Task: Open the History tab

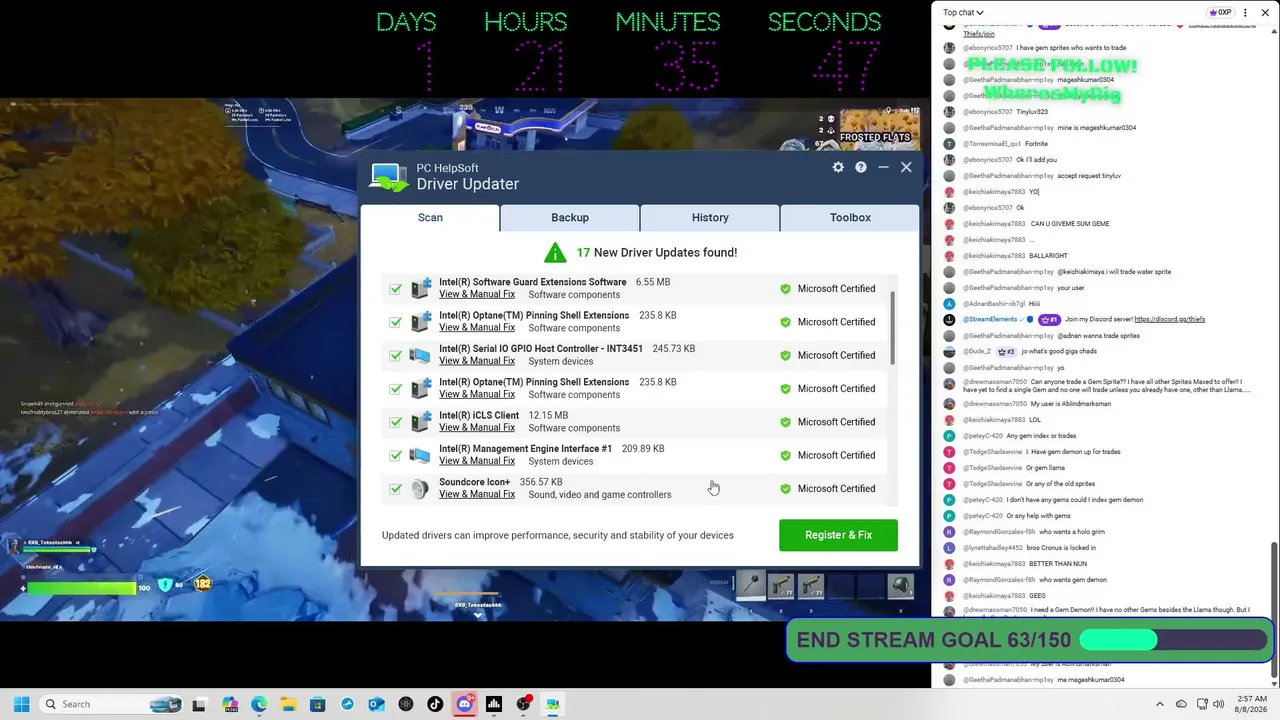Action: (710, 217)
